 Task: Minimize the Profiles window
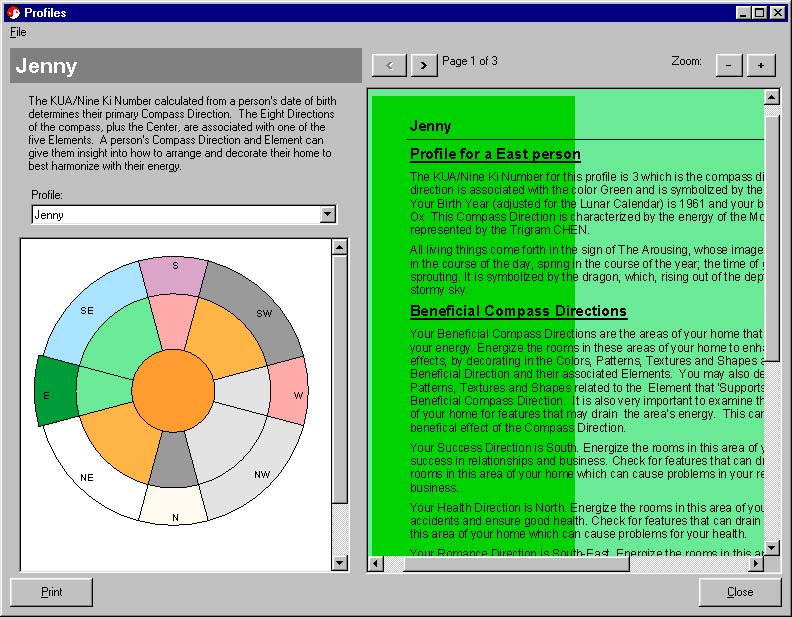[742, 13]
